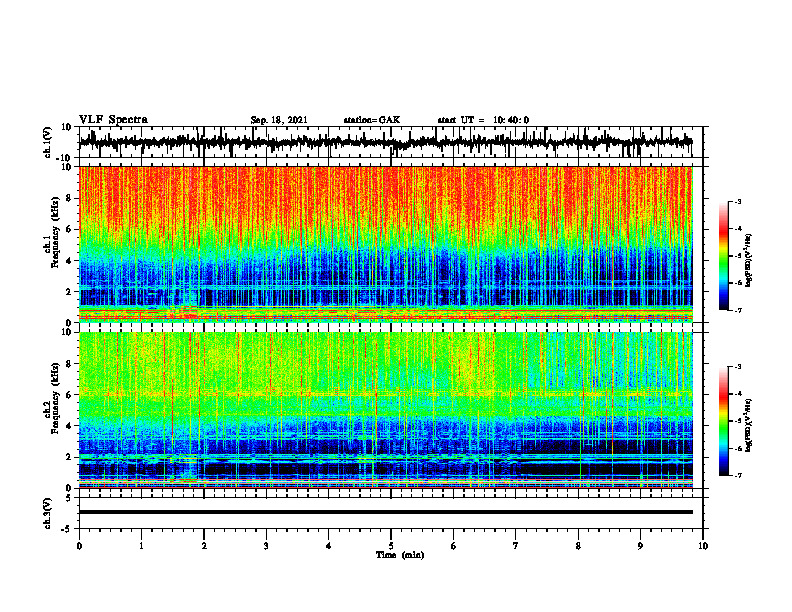Click the "10" label ending the time axis
Image resolution: width=792 pixels, height=612 pixels.
[703, 546]
